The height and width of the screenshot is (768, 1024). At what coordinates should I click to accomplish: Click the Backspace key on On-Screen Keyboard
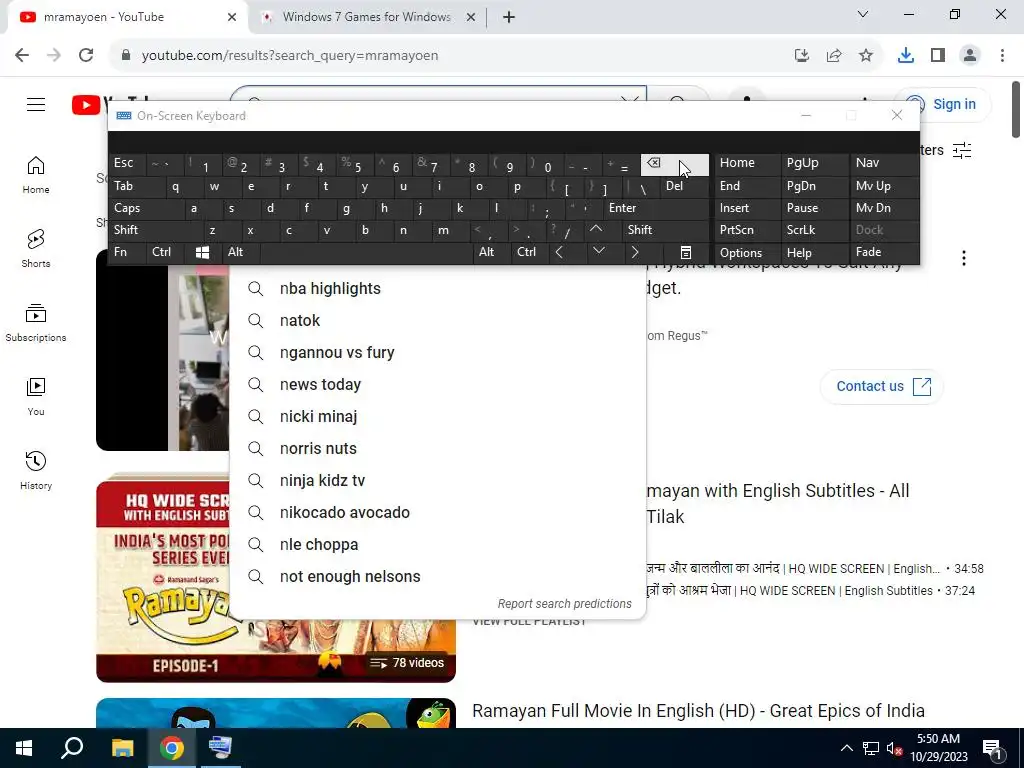point(674,165)
